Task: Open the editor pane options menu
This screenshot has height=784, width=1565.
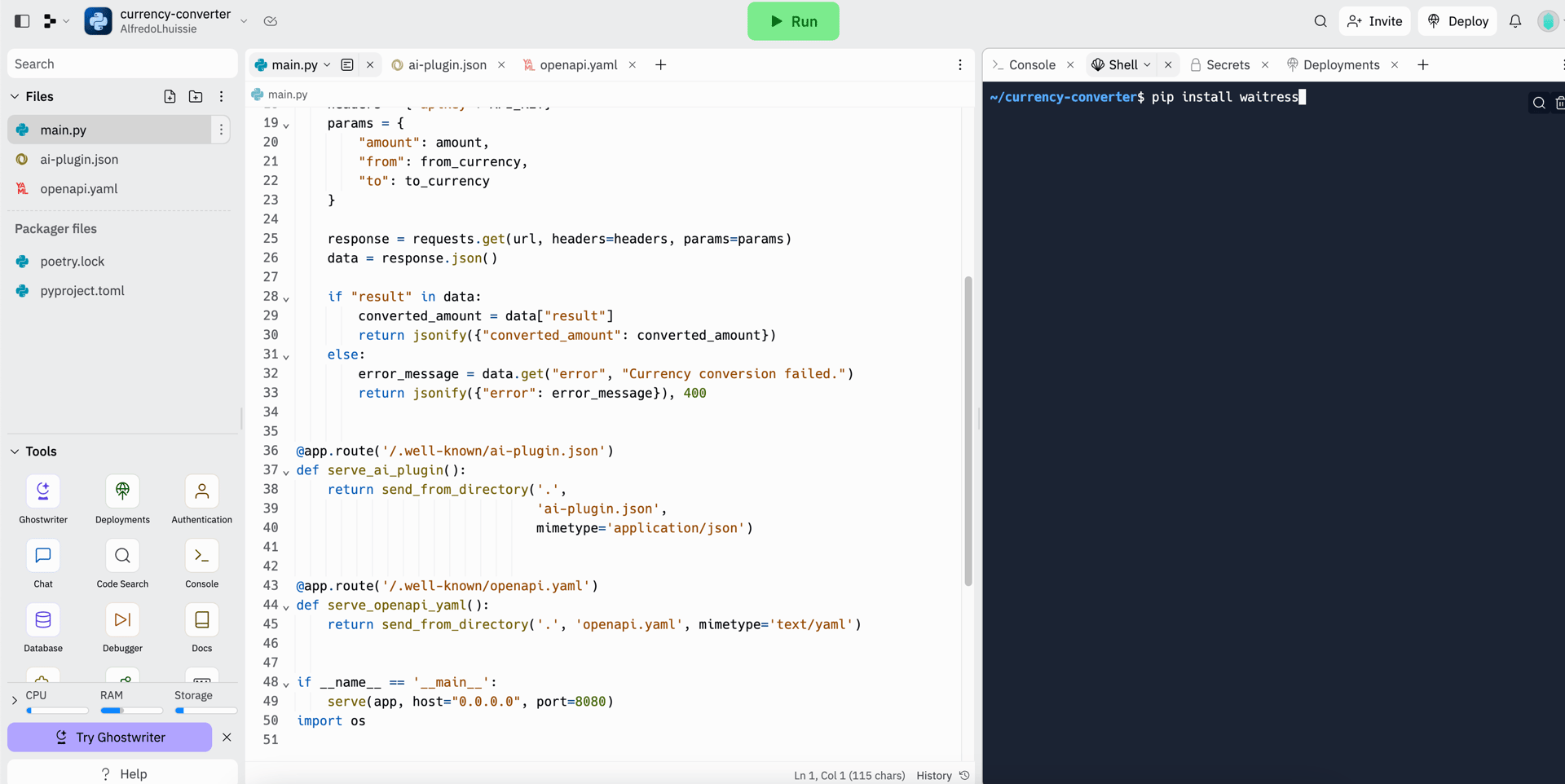Action: (x=960, y=65)
